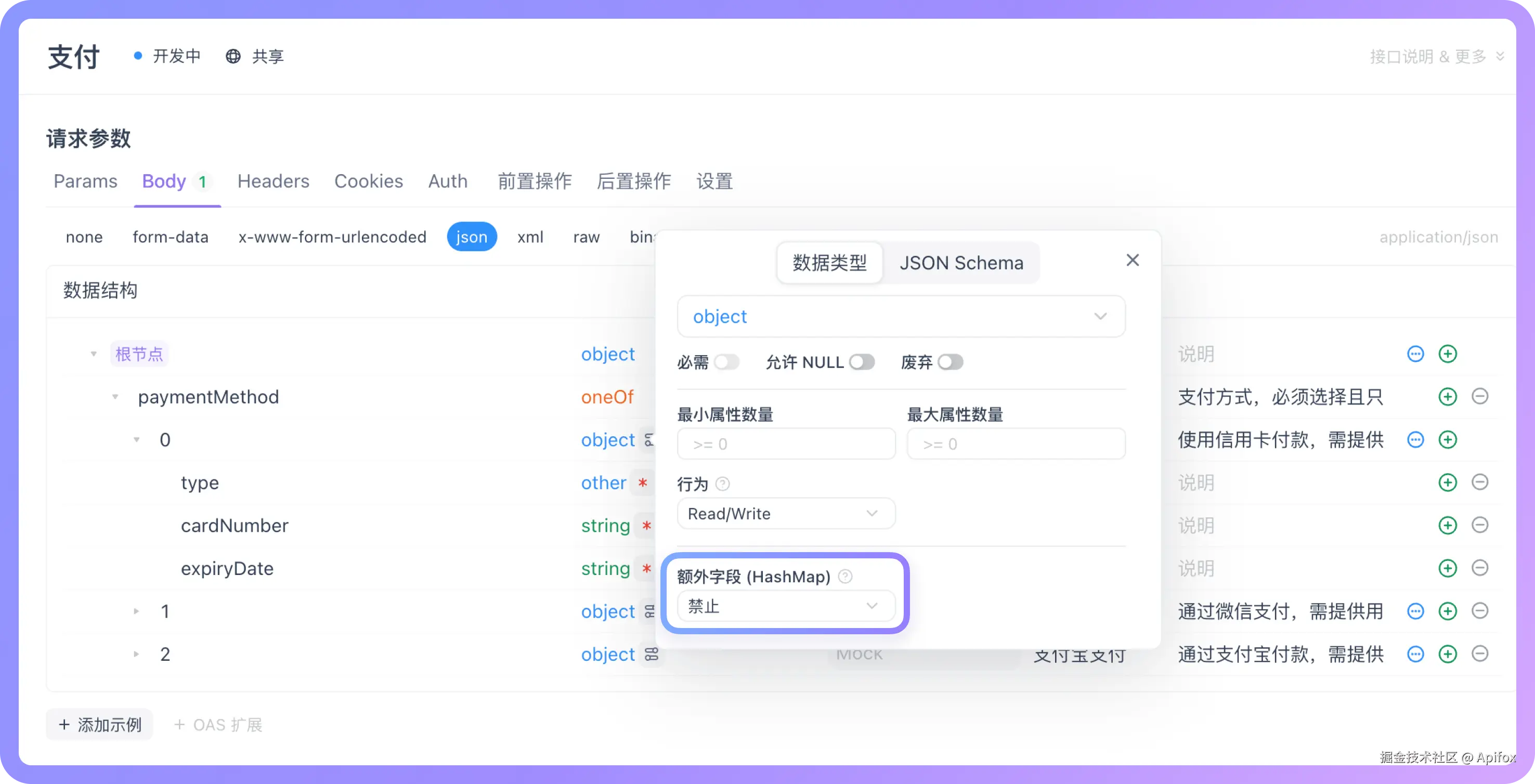The height and width of the screenshot is (784, 1535).
Task: Remove the cardNumber field using minus icon
Action: tap(1481, 525)
